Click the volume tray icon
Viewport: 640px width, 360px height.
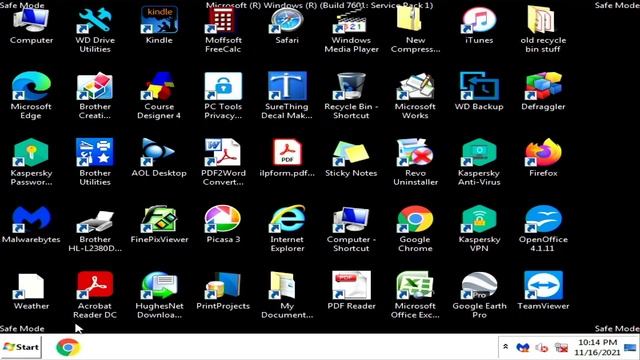tap(542, 347)
